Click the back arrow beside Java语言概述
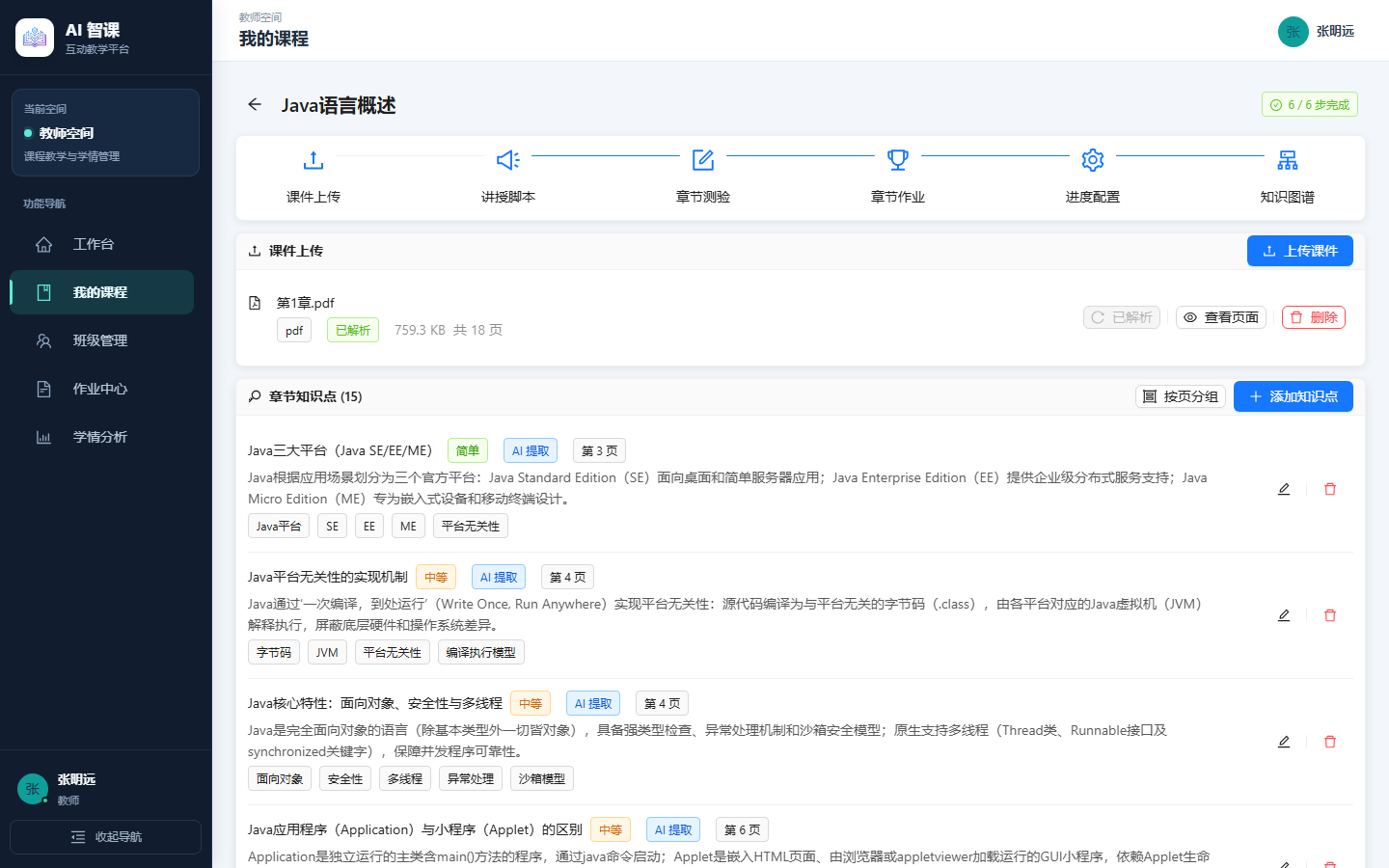This screenshot has width=1389, height=868. point(255,104)
